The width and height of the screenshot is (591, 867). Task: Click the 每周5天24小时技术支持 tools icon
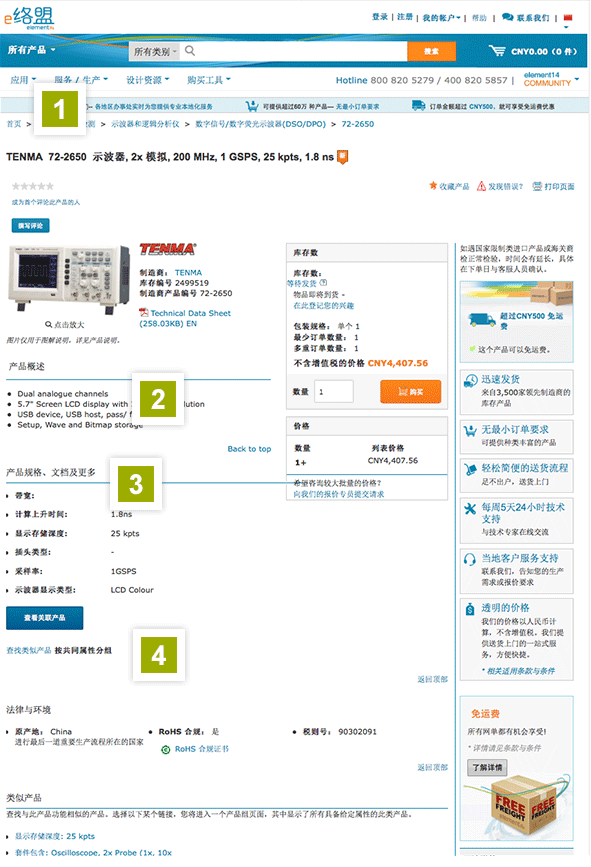click(470, 509)
